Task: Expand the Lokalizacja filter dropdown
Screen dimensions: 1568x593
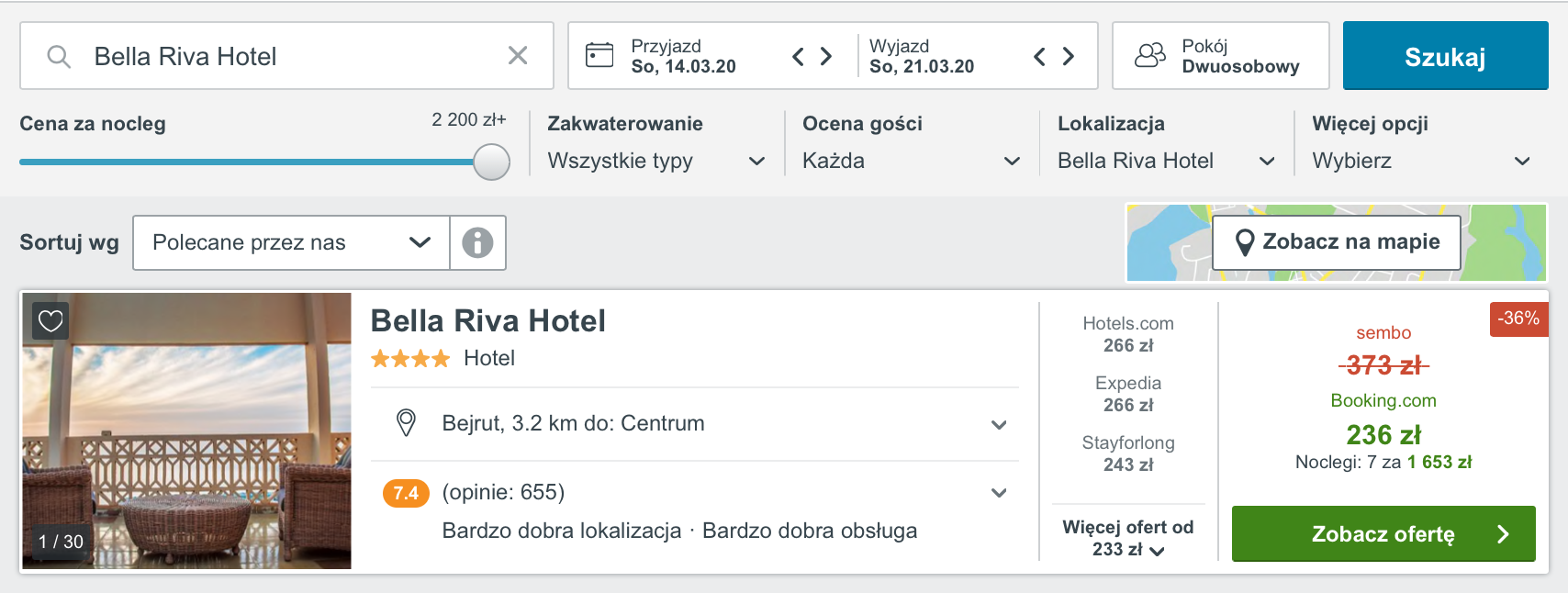Action: coord(1166,161)
